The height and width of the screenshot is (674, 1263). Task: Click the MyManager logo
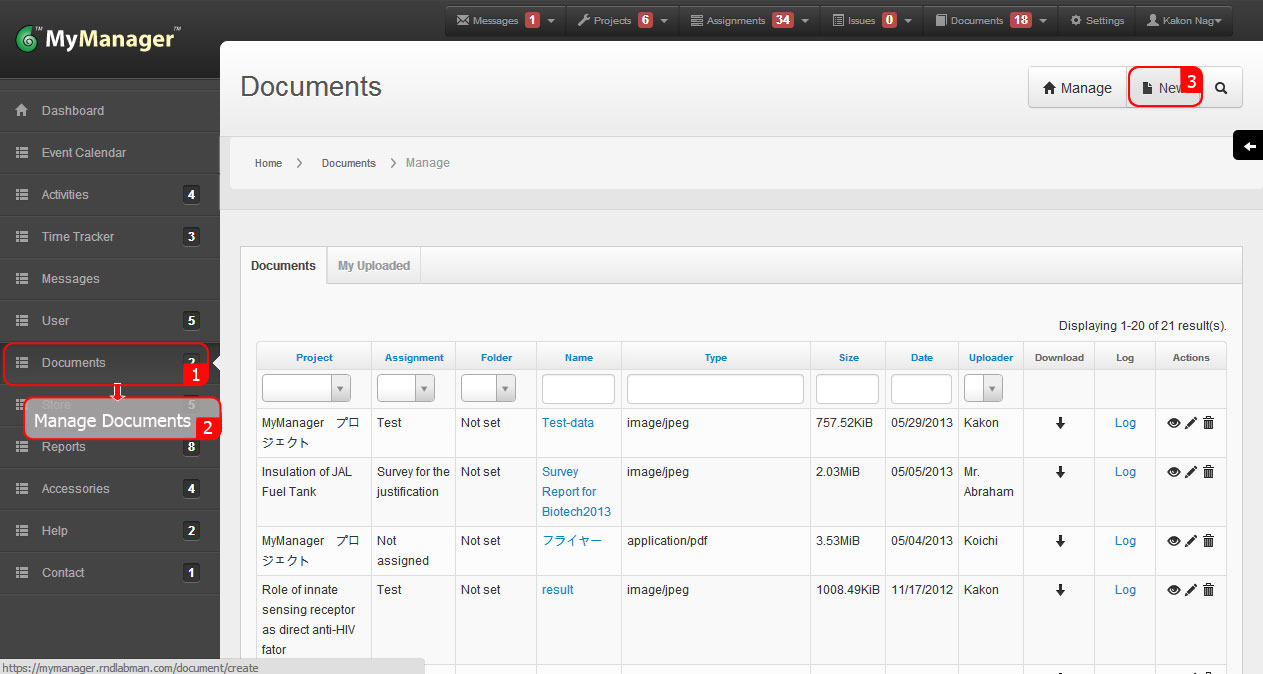[x=98, y=39]
